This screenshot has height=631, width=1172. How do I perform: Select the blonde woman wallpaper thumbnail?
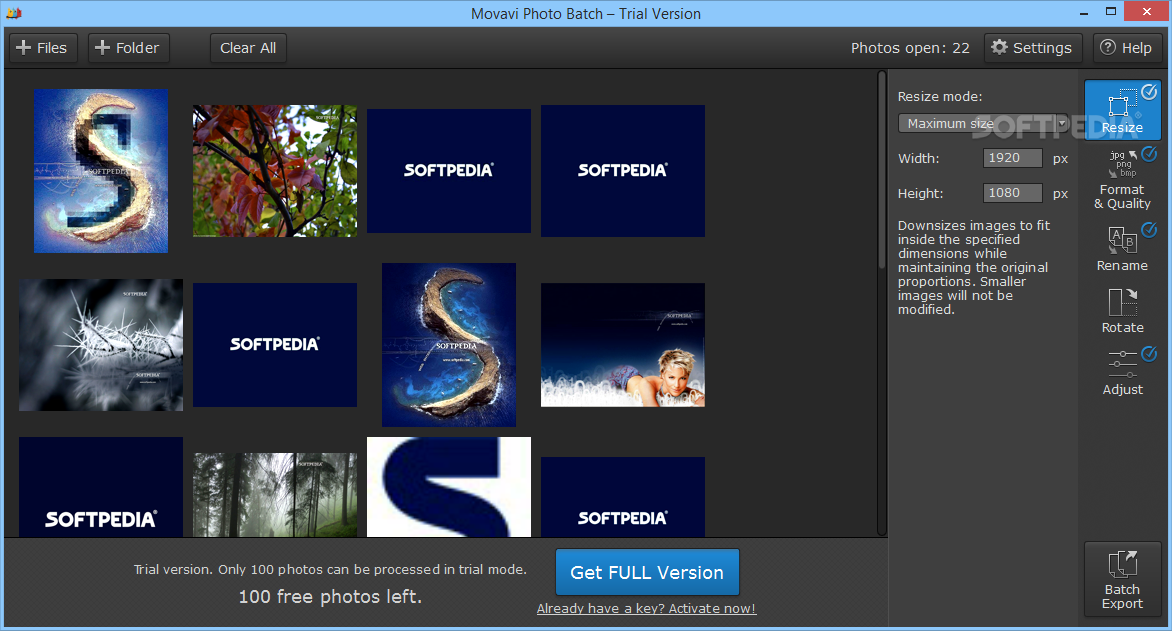point(623,345)
